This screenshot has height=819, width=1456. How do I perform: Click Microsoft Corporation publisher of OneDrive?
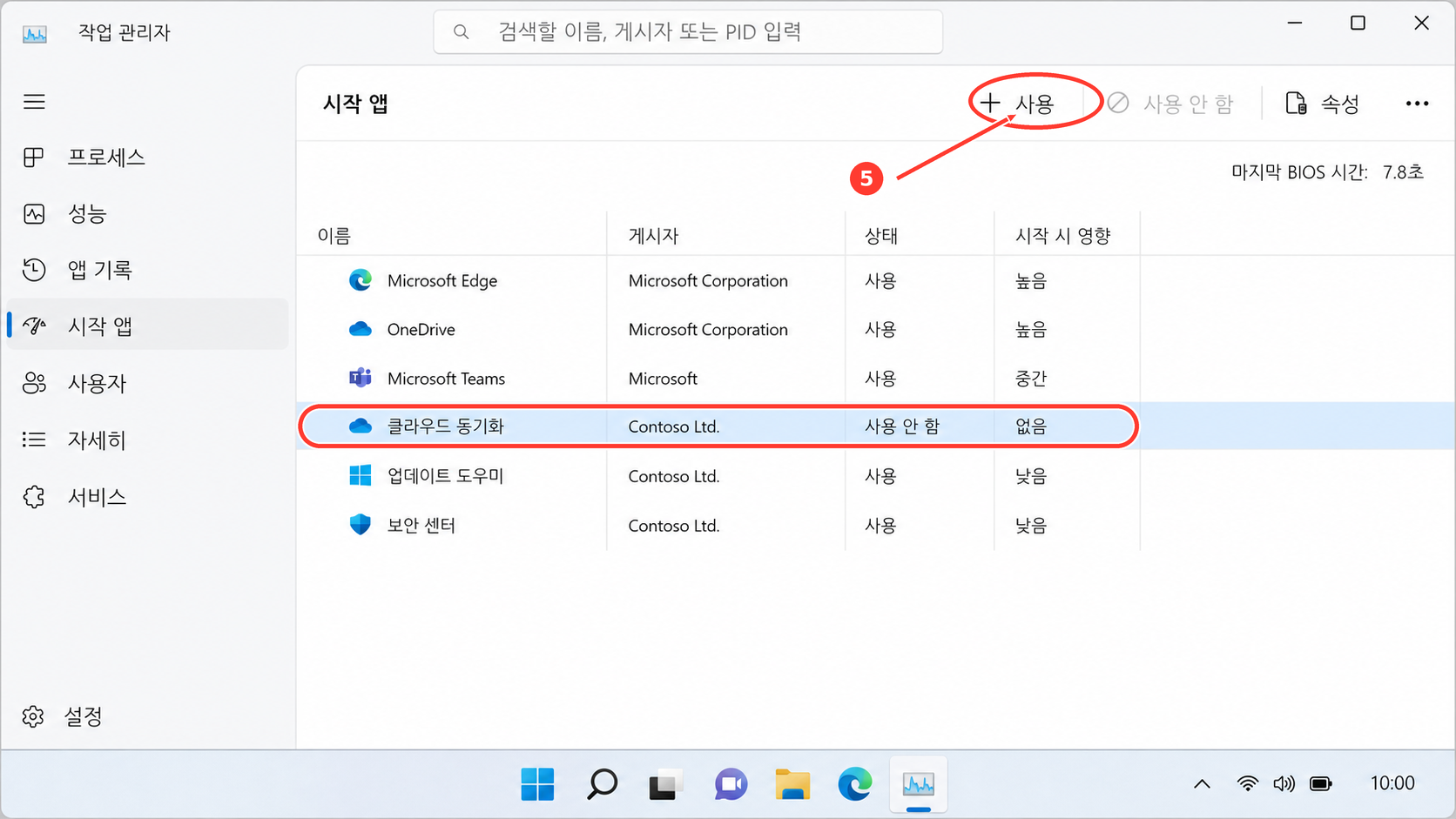708,330
